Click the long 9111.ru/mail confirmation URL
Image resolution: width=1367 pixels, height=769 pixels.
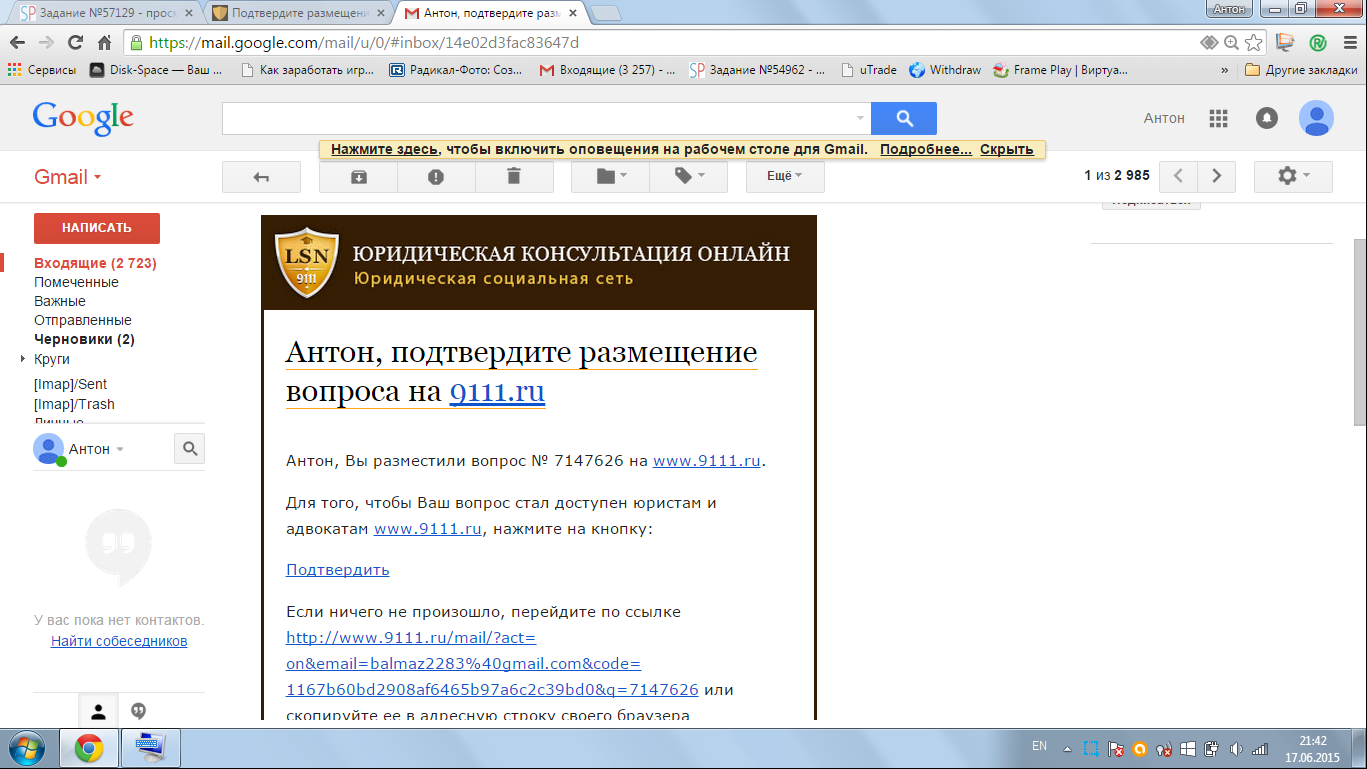tap(492, 663)
